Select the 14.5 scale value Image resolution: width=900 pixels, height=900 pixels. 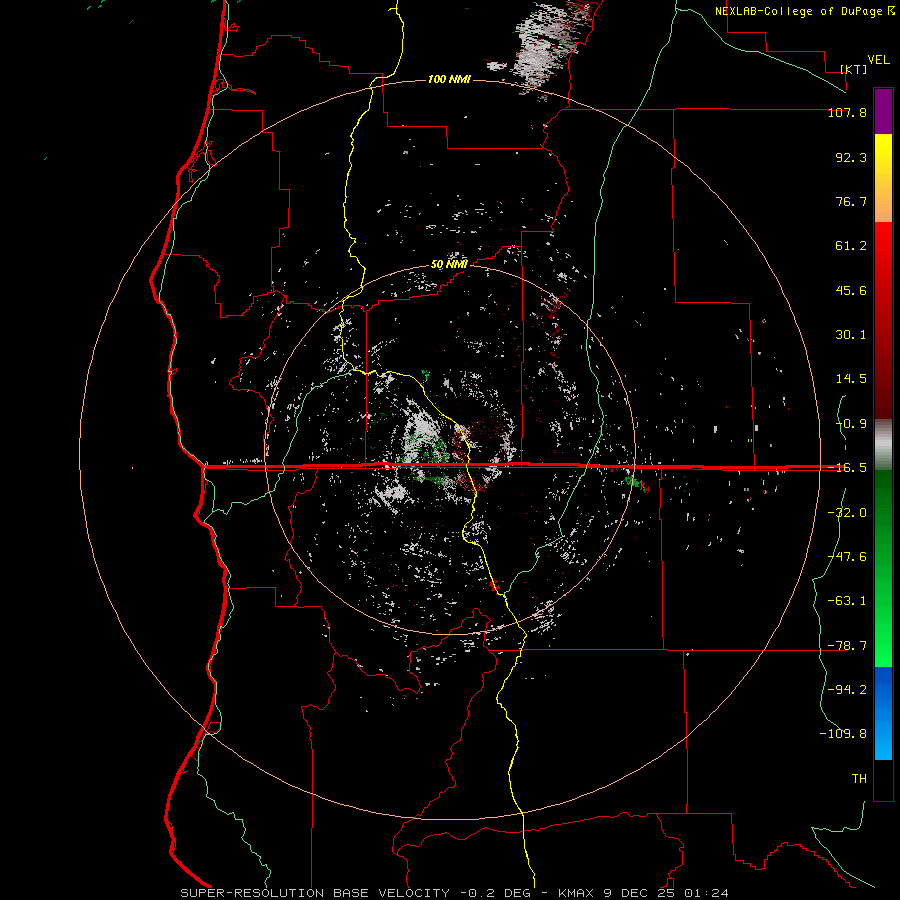[851, 379]
